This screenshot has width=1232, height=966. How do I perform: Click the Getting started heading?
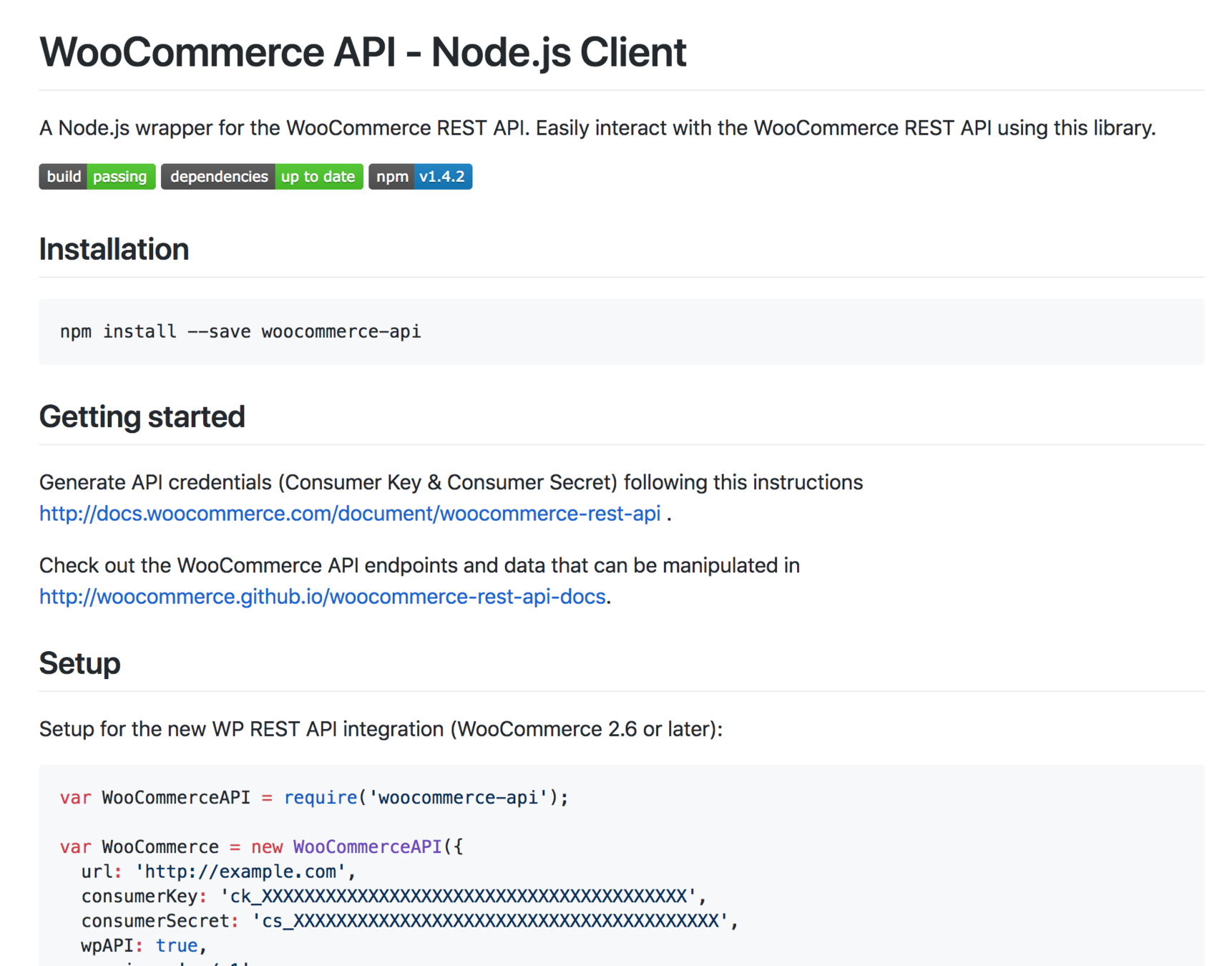pos(142,416)
